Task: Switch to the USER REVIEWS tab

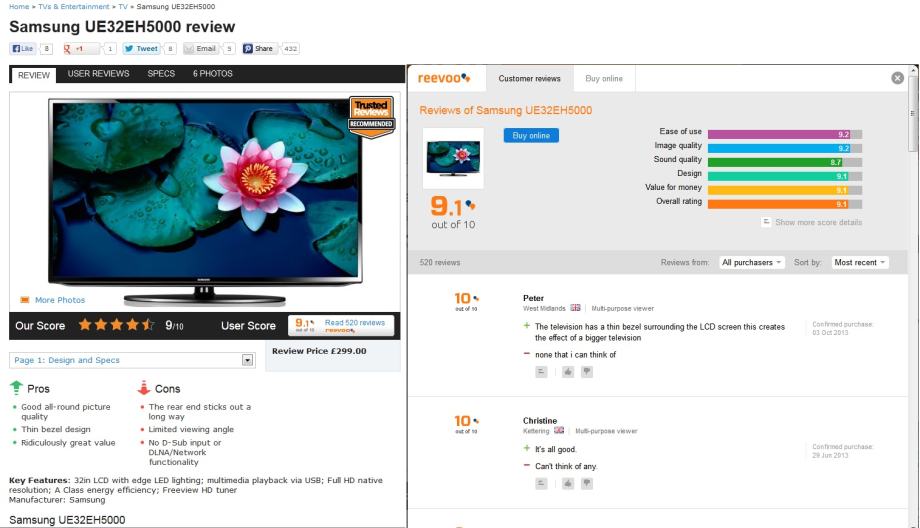Action: [98, 74]
